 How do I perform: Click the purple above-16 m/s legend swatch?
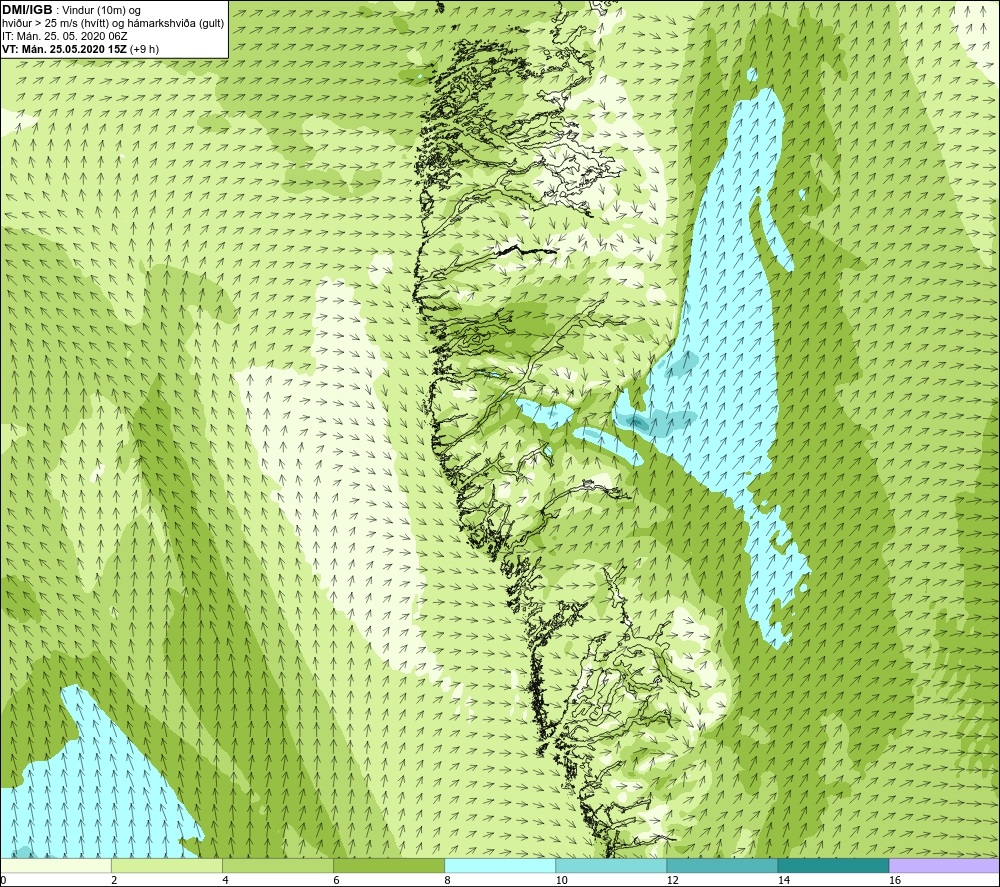(x=945, y=866)
